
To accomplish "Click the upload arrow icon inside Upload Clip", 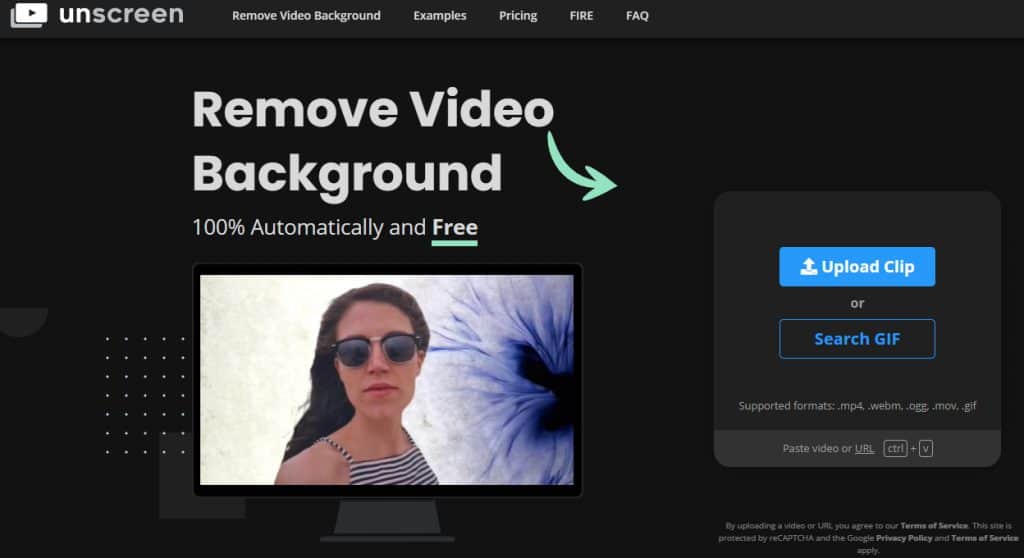I will (x=809, y=267).
